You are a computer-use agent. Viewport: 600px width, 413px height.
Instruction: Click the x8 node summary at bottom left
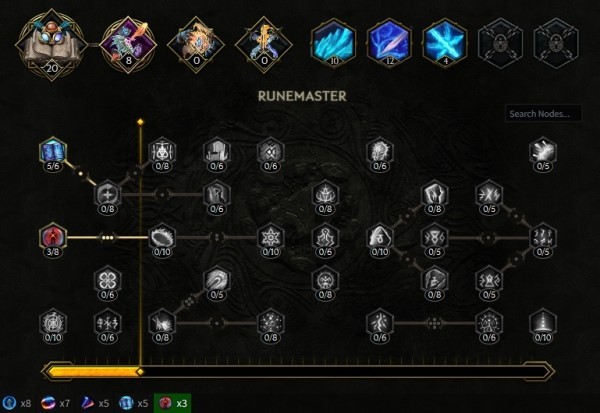pos(17,403)
